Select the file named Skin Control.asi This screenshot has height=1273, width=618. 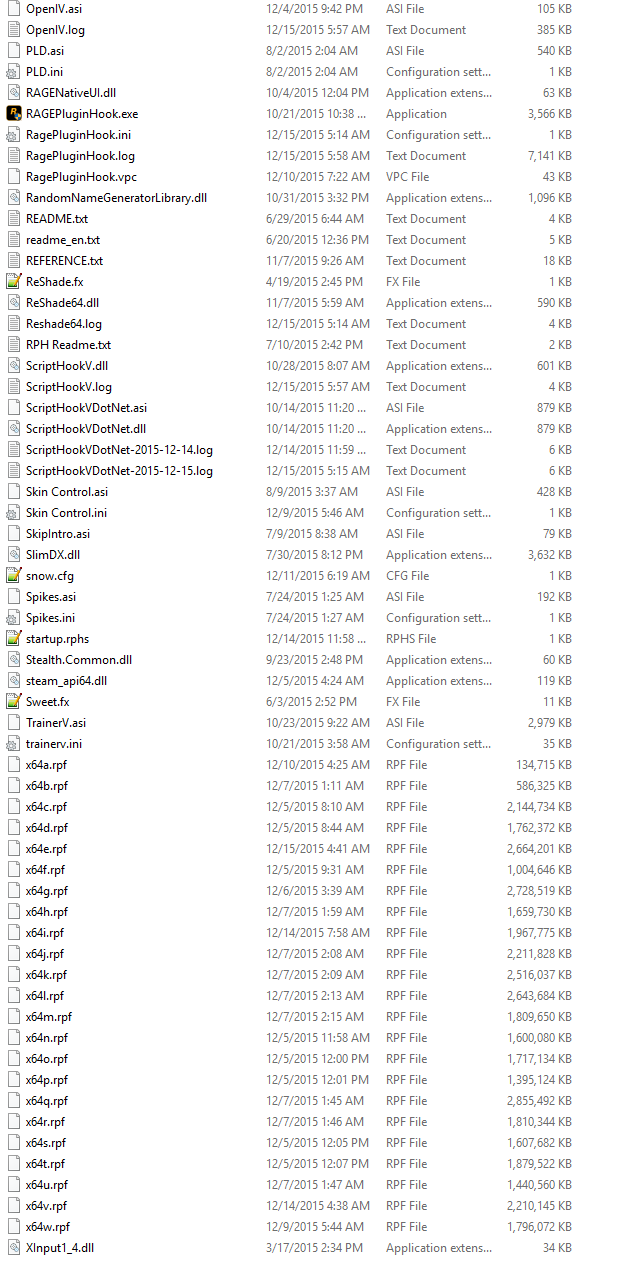pos(67,492)
